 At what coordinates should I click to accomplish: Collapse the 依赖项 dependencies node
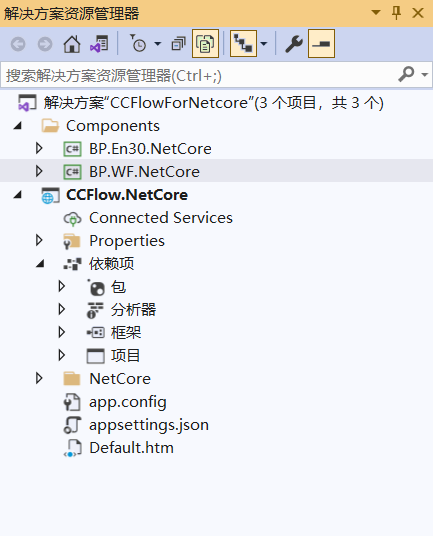click(40, 264)
